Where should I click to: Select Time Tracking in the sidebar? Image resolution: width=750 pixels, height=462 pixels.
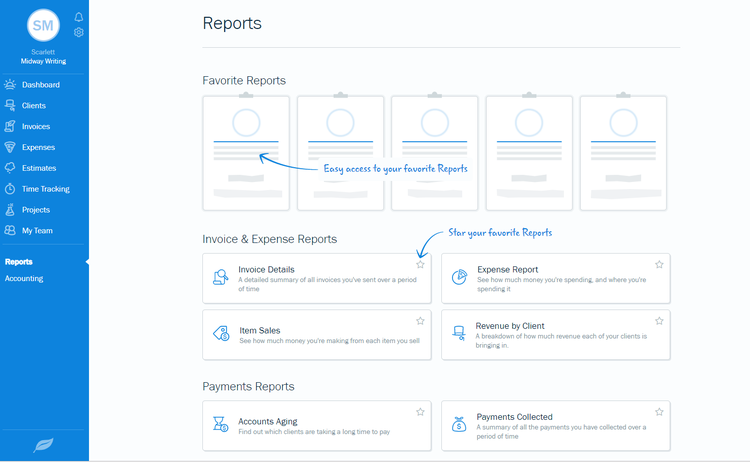pyautogui.click(x=45, y=189)
